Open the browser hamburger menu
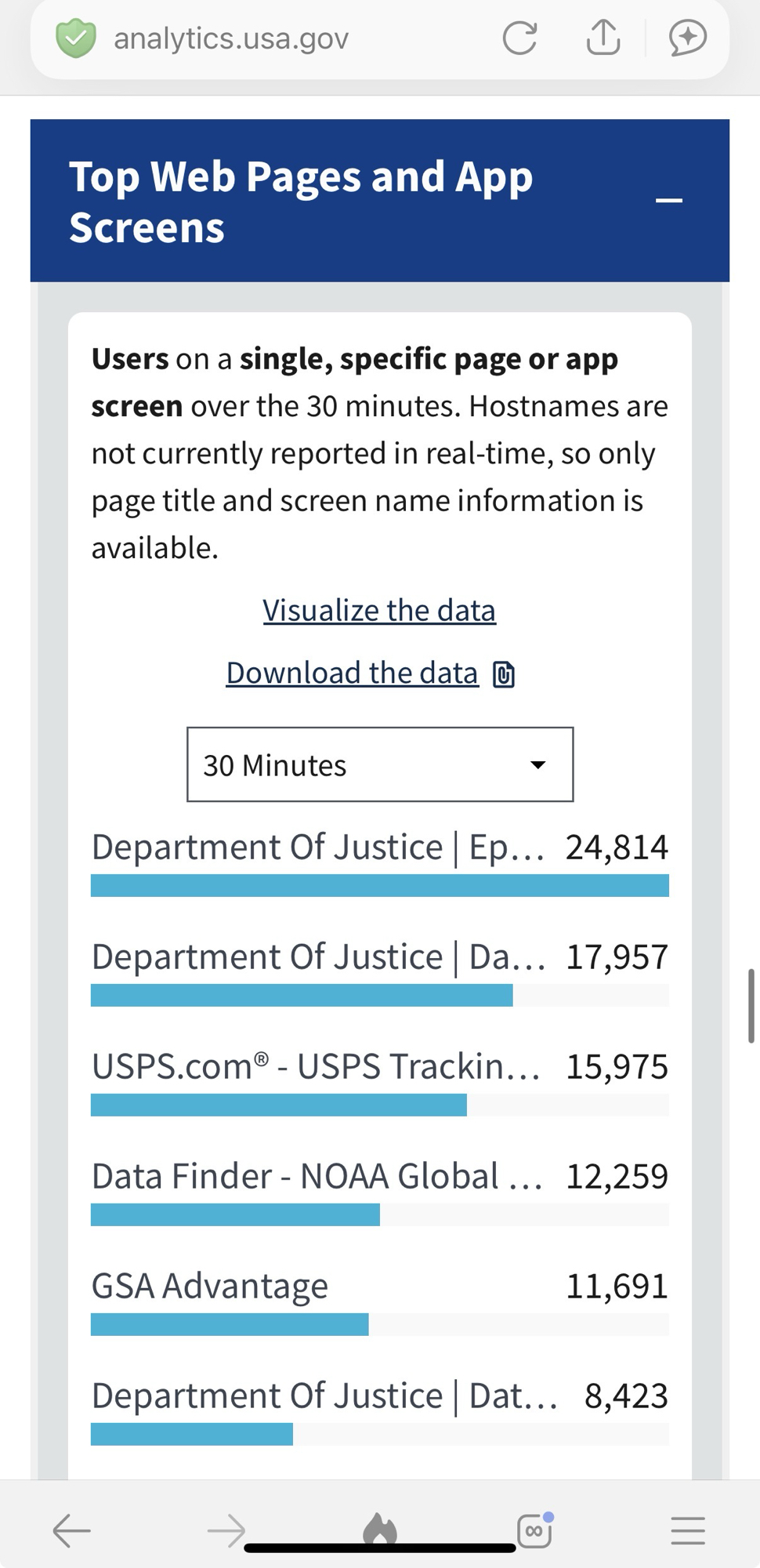The height and width of the screenshot is (1568, 760). 688,1530
